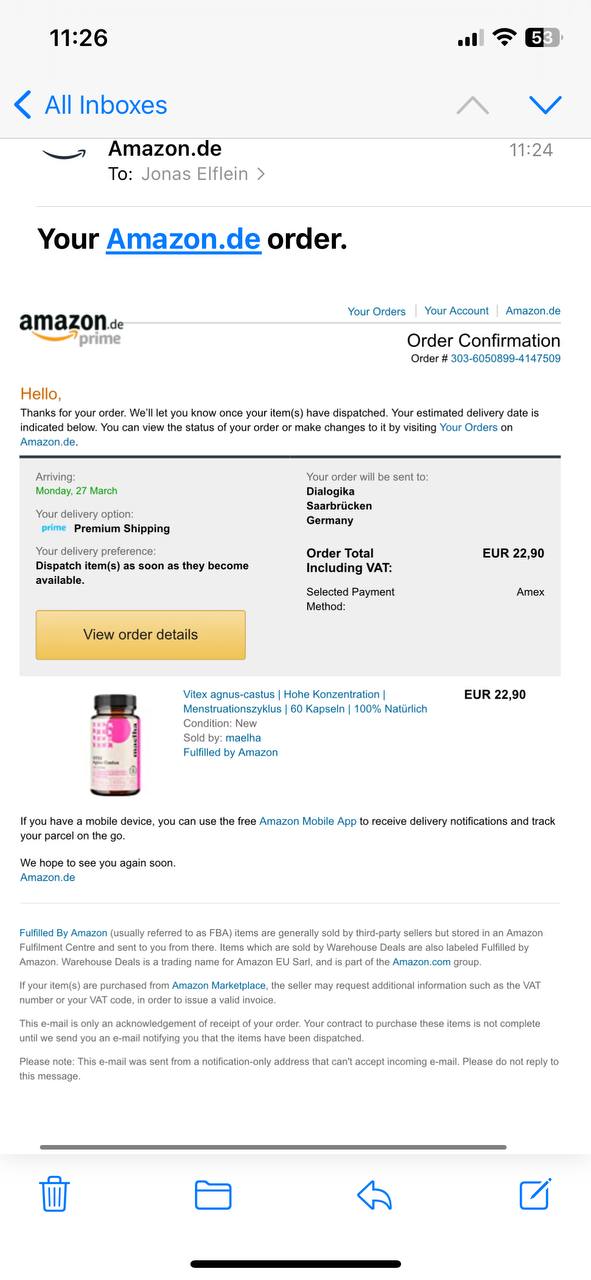Viewport: 591px width, 1280px height.
Task: Tap the product bottle thumbnail
Action: point(115,743)
